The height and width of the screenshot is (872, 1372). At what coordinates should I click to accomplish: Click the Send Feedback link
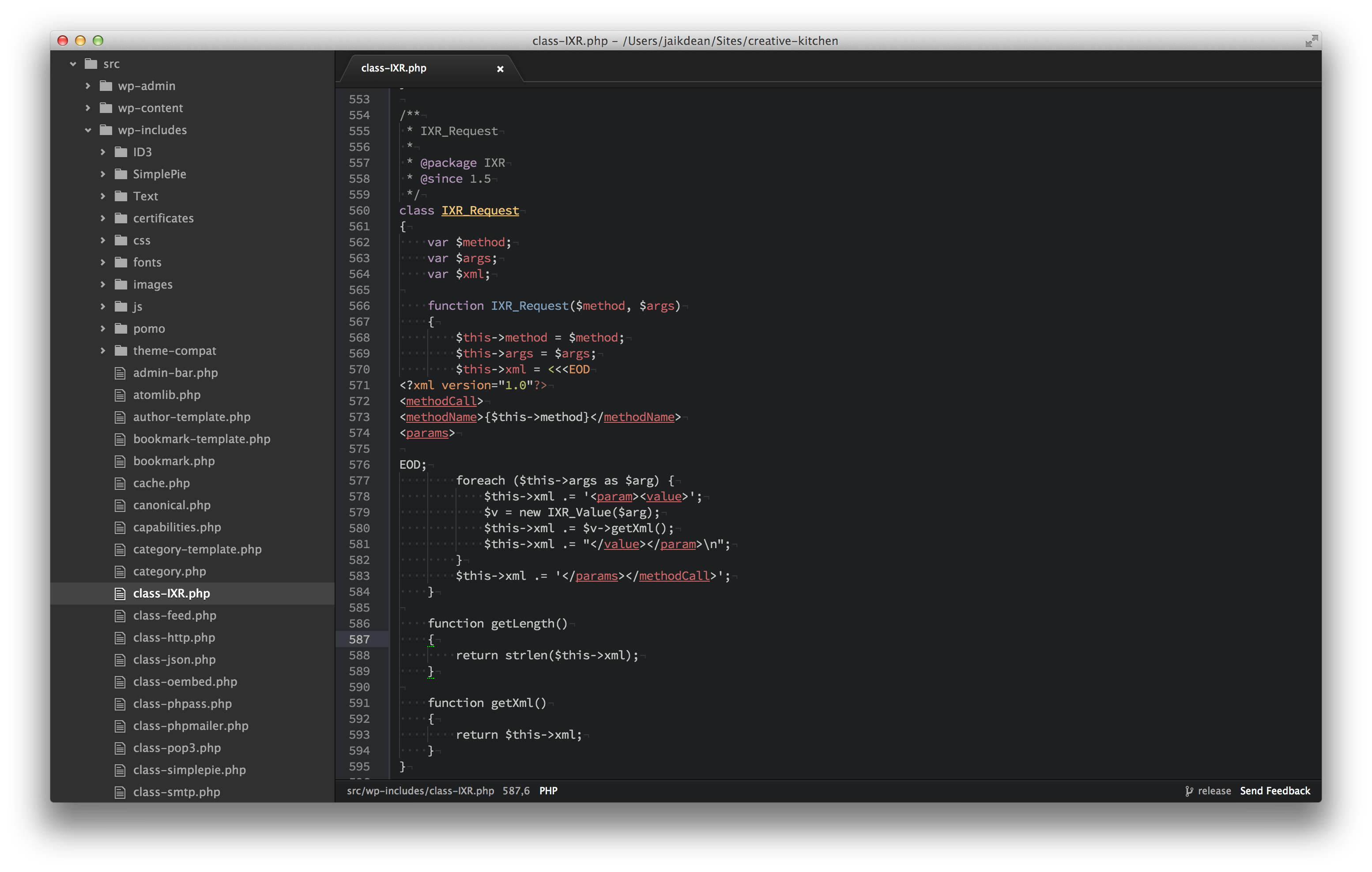pos(1275,791)
